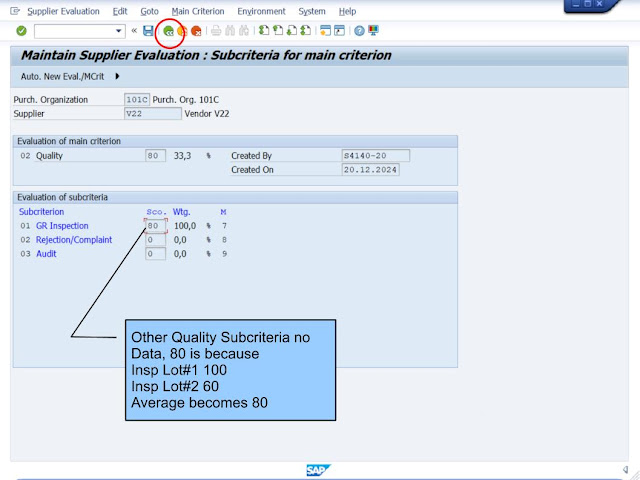Click the Audit score field

pyautogui.click(x=156, y=253)
